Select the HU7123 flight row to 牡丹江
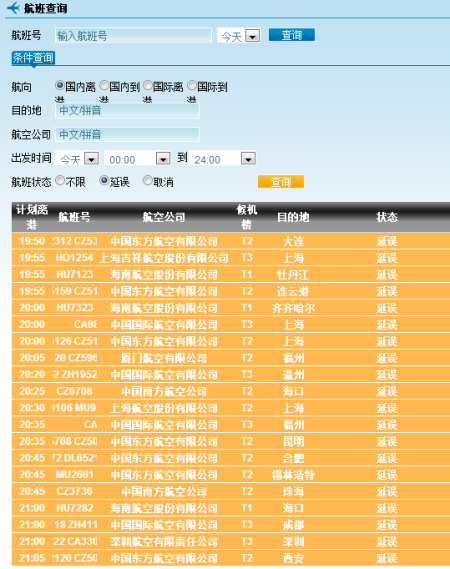The height and width of the screenshot is (569, 450). [231, 274]
